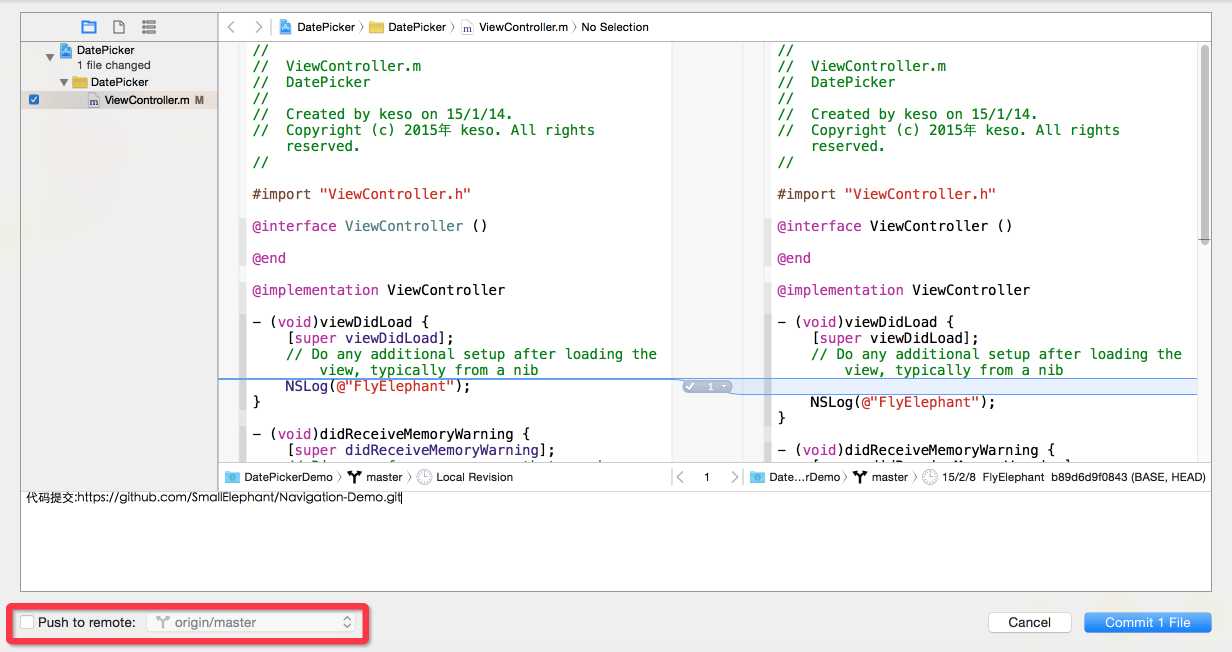The width and height of the screenshot is (1232, 652).
Task: Click Date...rDemo in right revision bar
Action: (x=795, y=477)
